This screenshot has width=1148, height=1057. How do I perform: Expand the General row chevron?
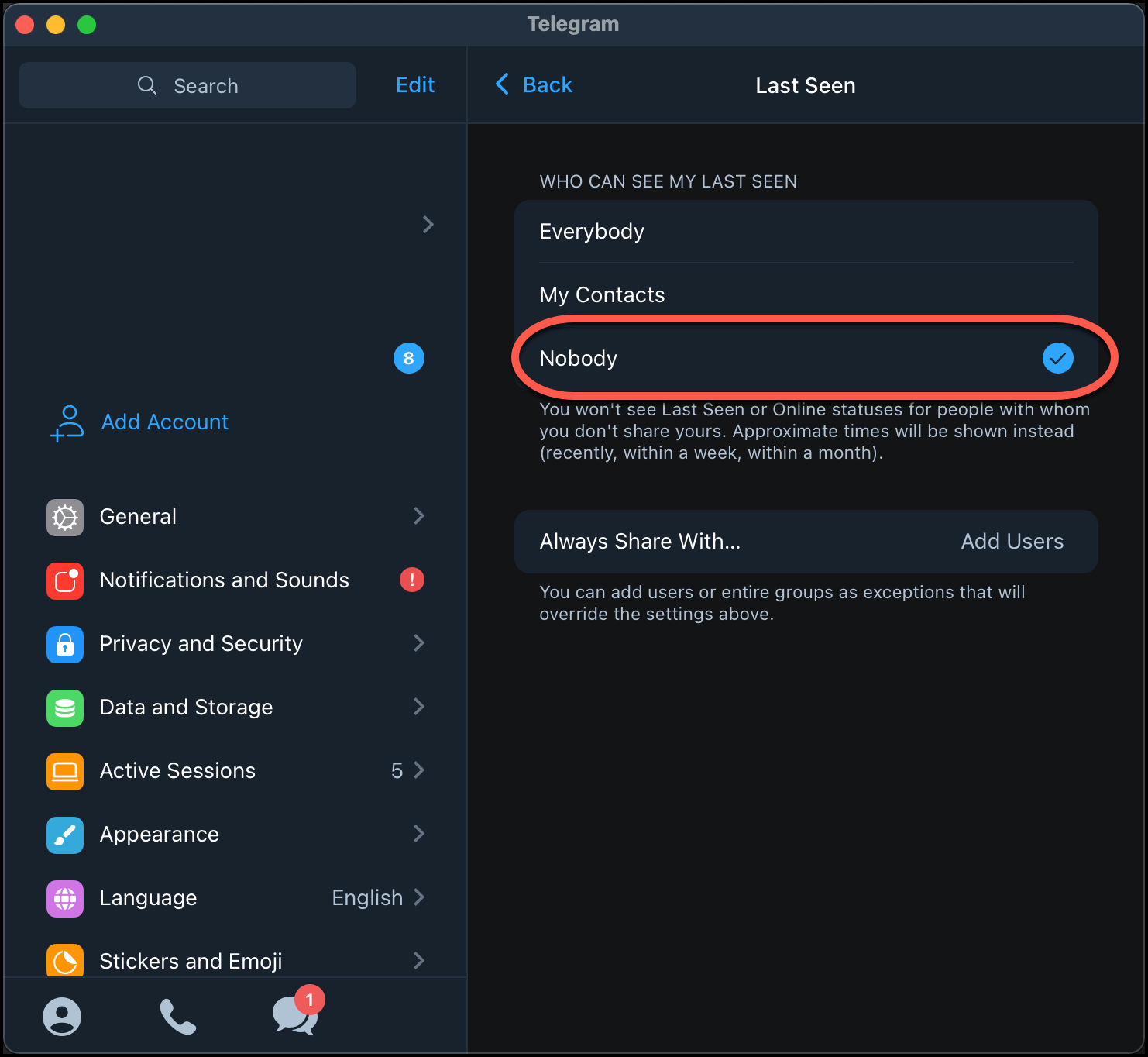(419, 516)
